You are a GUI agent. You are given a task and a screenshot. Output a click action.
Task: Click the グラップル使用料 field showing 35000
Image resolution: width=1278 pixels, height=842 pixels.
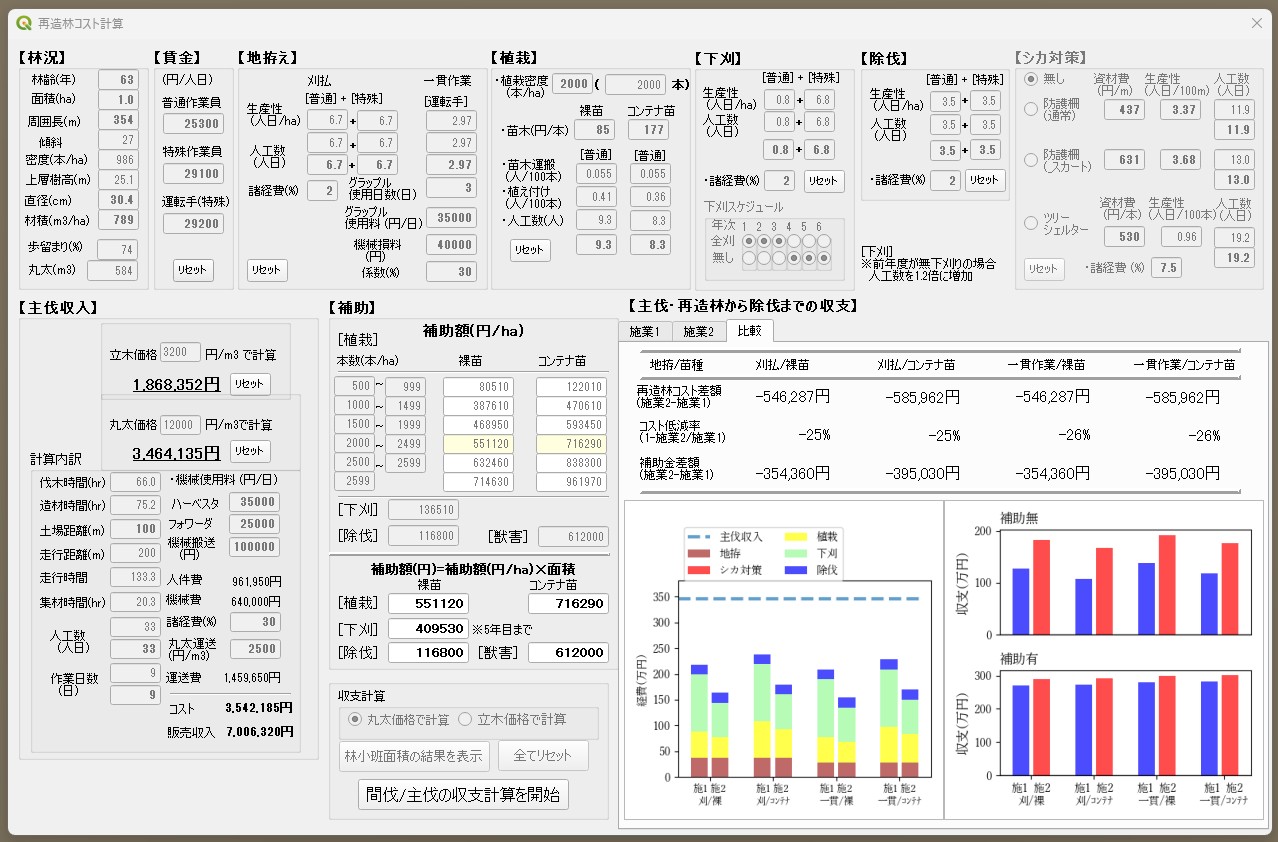pyautogui.click(x=451, y=217)
